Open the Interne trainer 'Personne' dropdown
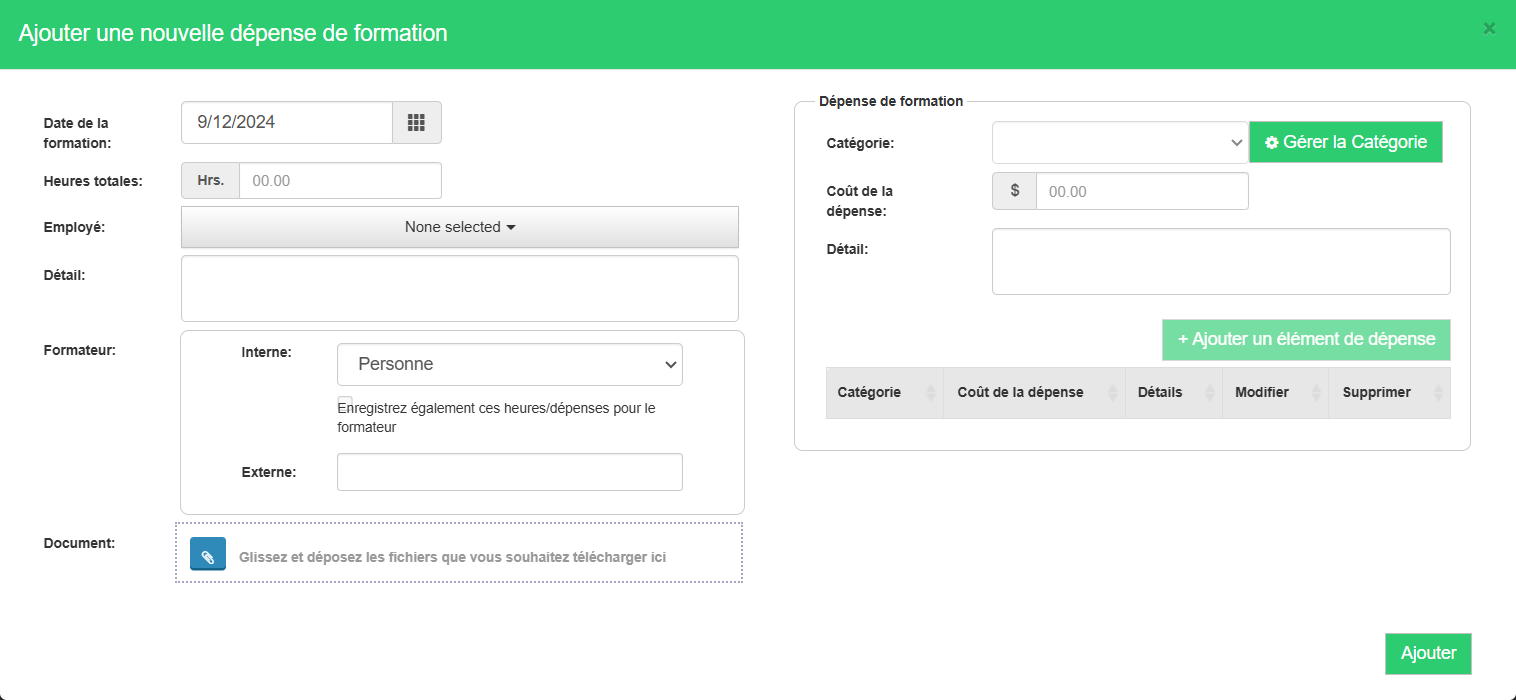The image size is (1516, 700). [509, 365]
